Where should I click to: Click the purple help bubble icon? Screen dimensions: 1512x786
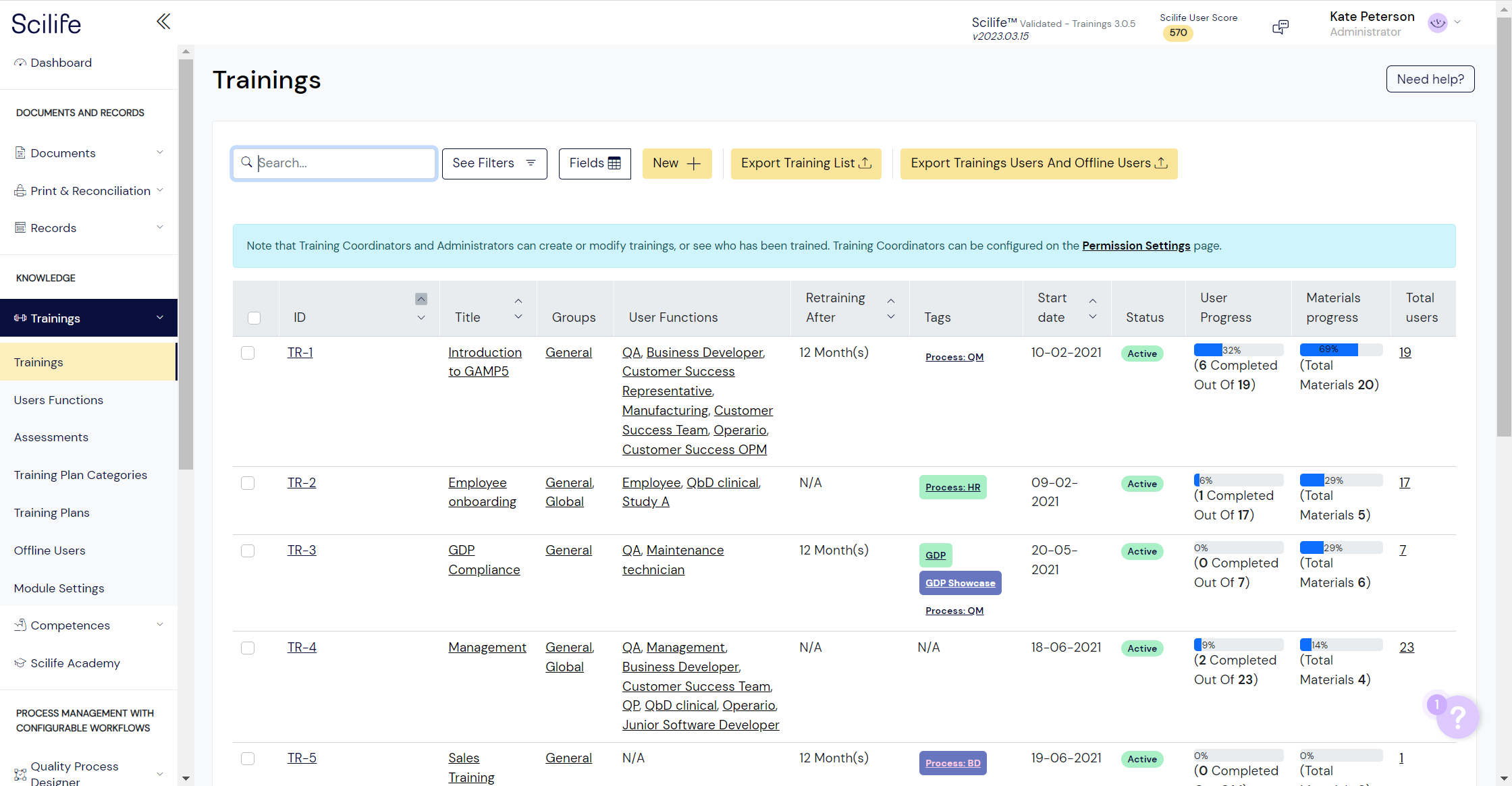[1457, 717]
